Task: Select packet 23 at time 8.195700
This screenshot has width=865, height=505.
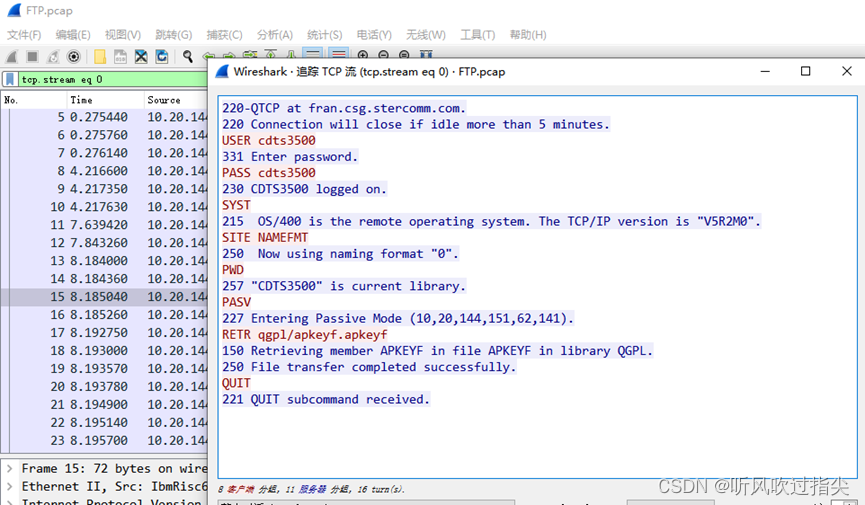Action: [x=104, y=441]
